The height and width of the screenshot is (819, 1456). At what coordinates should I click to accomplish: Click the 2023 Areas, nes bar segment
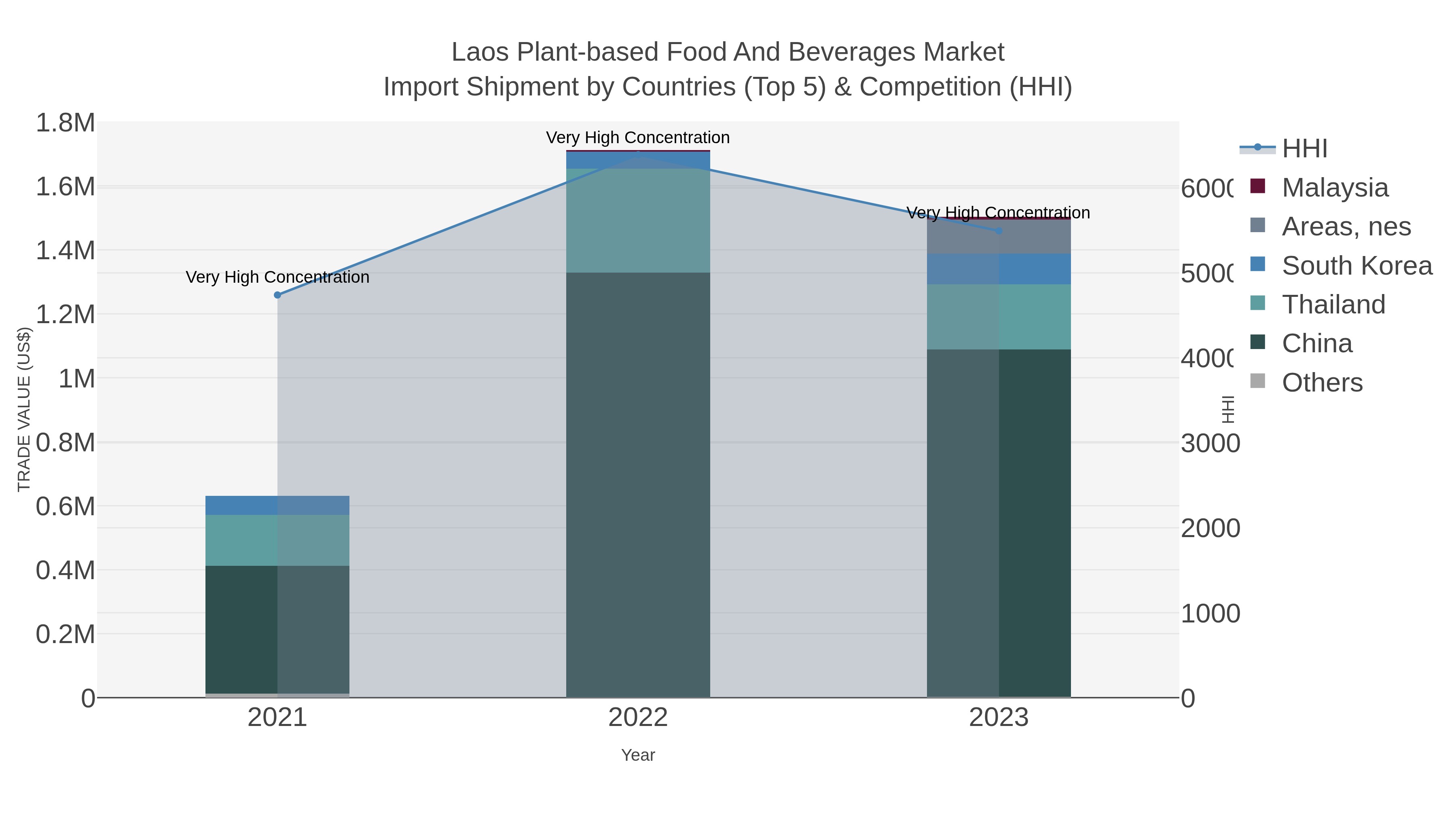[x=999, y=237]
